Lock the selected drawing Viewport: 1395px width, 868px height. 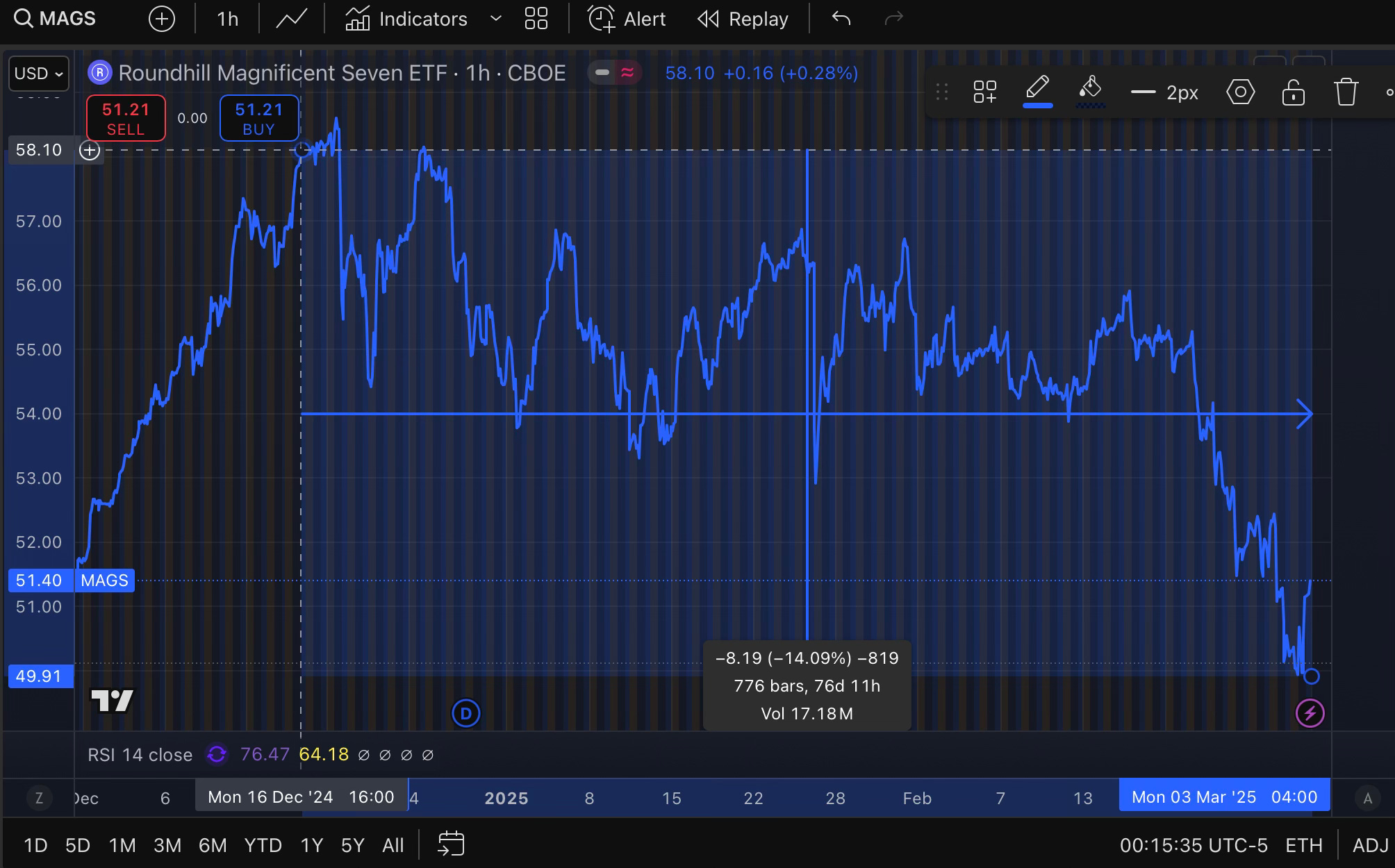click(x=1293, y=92)
